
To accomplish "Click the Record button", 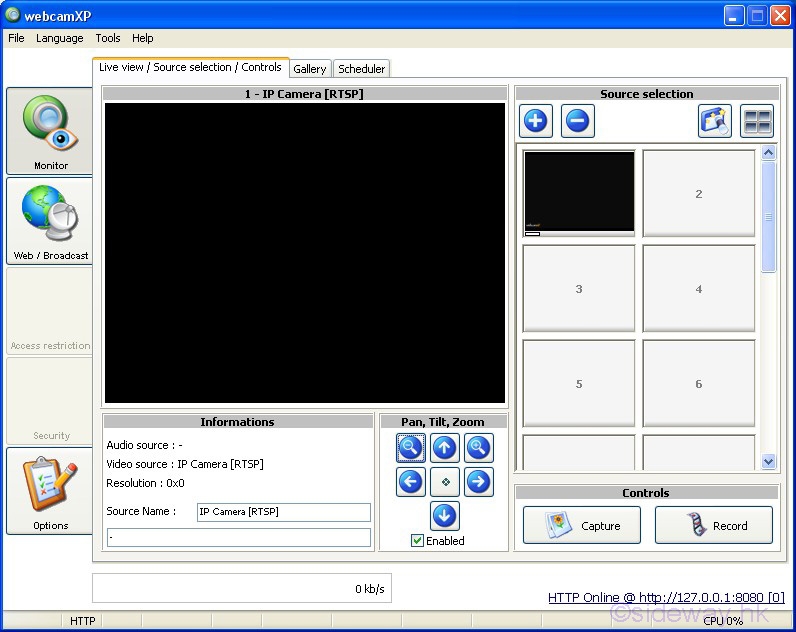I will pyautogui.click(x=714, y=525).
